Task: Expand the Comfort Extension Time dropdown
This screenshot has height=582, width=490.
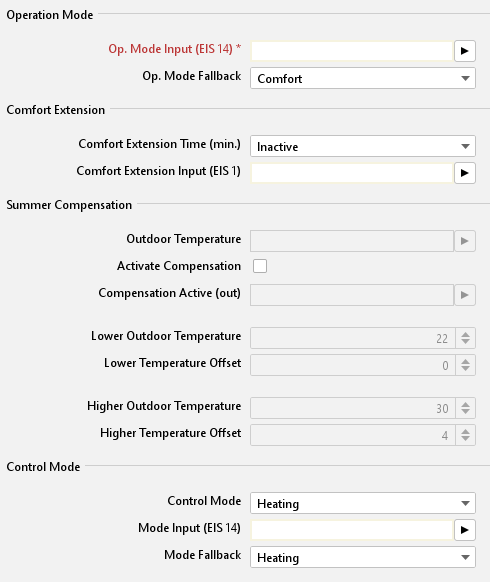Action: (363, 146)
